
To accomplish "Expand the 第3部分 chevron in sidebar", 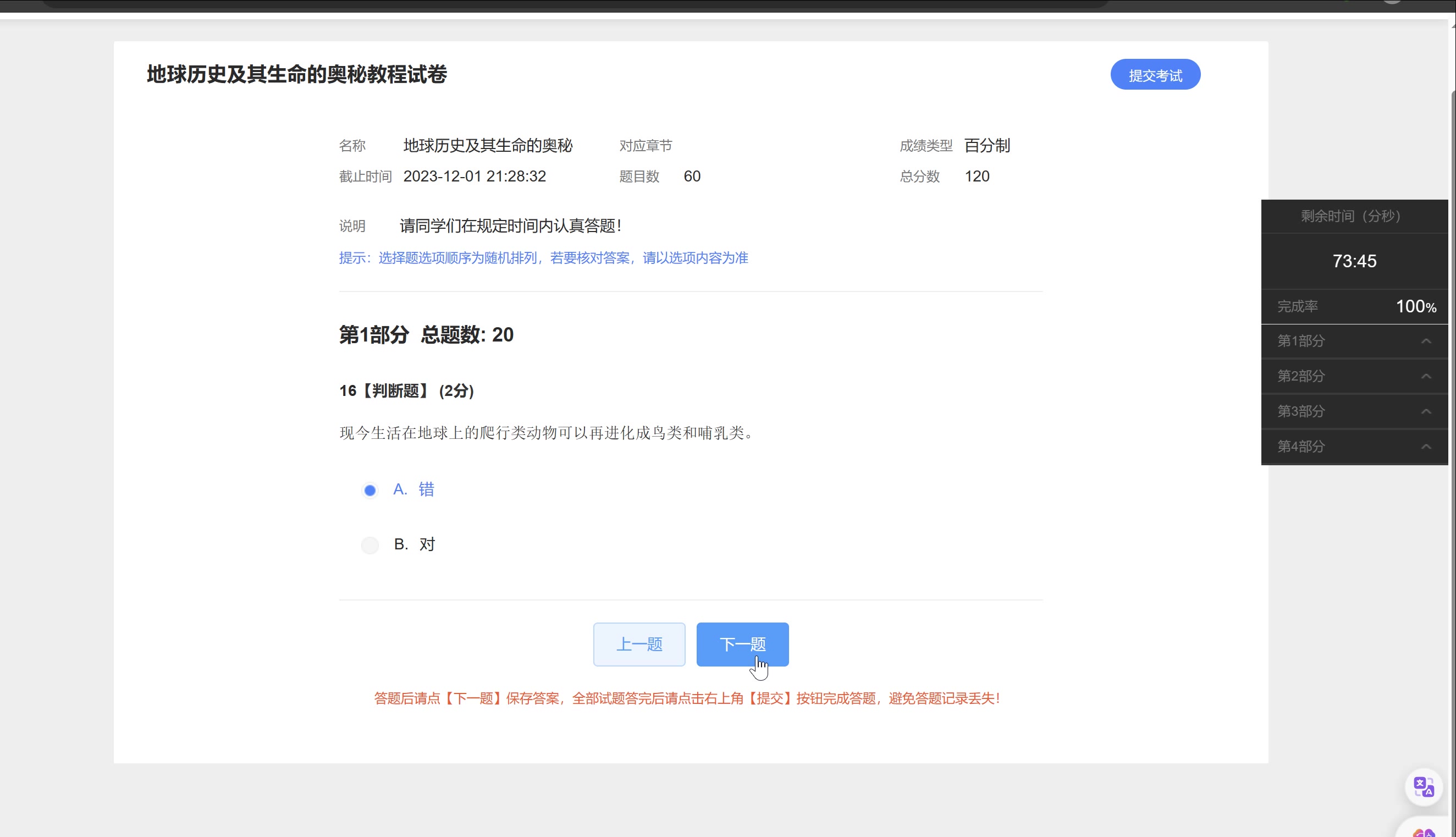I will click(1426, 411).
